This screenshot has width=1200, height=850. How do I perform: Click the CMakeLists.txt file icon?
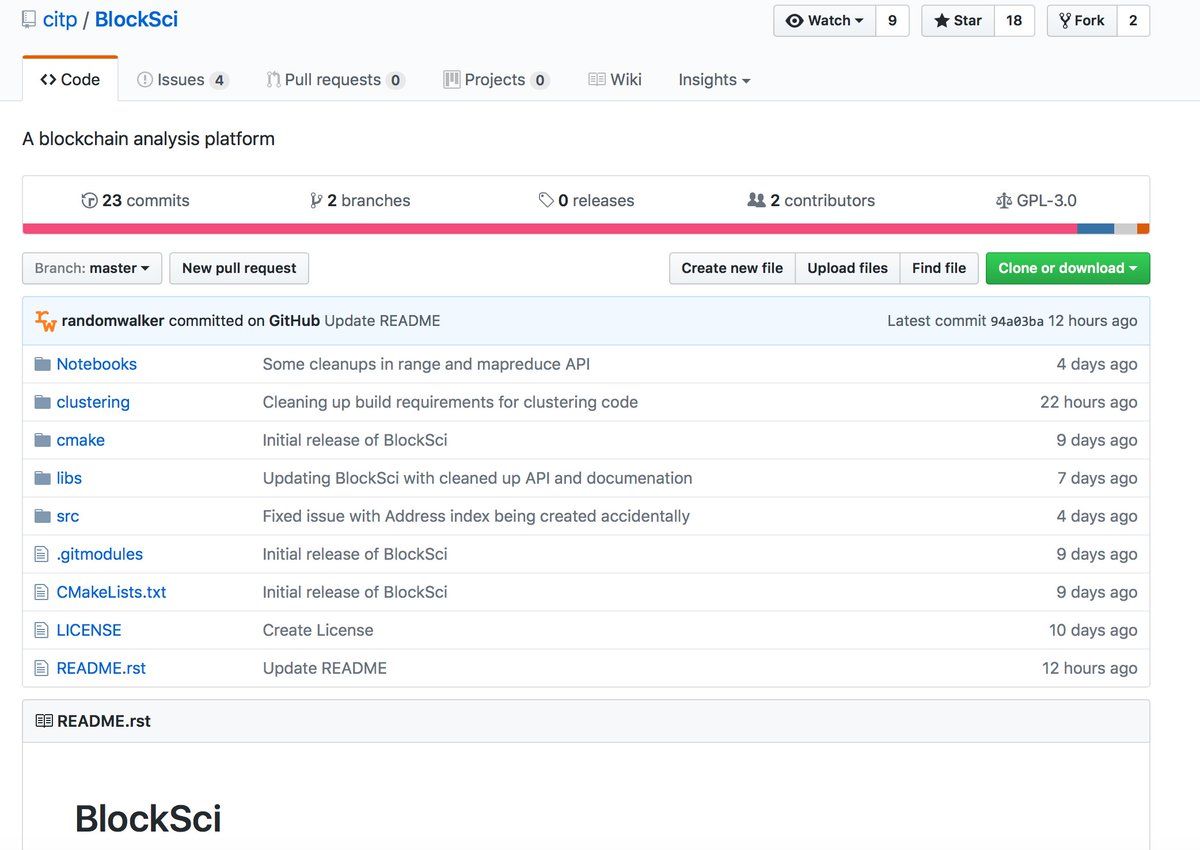41,592
